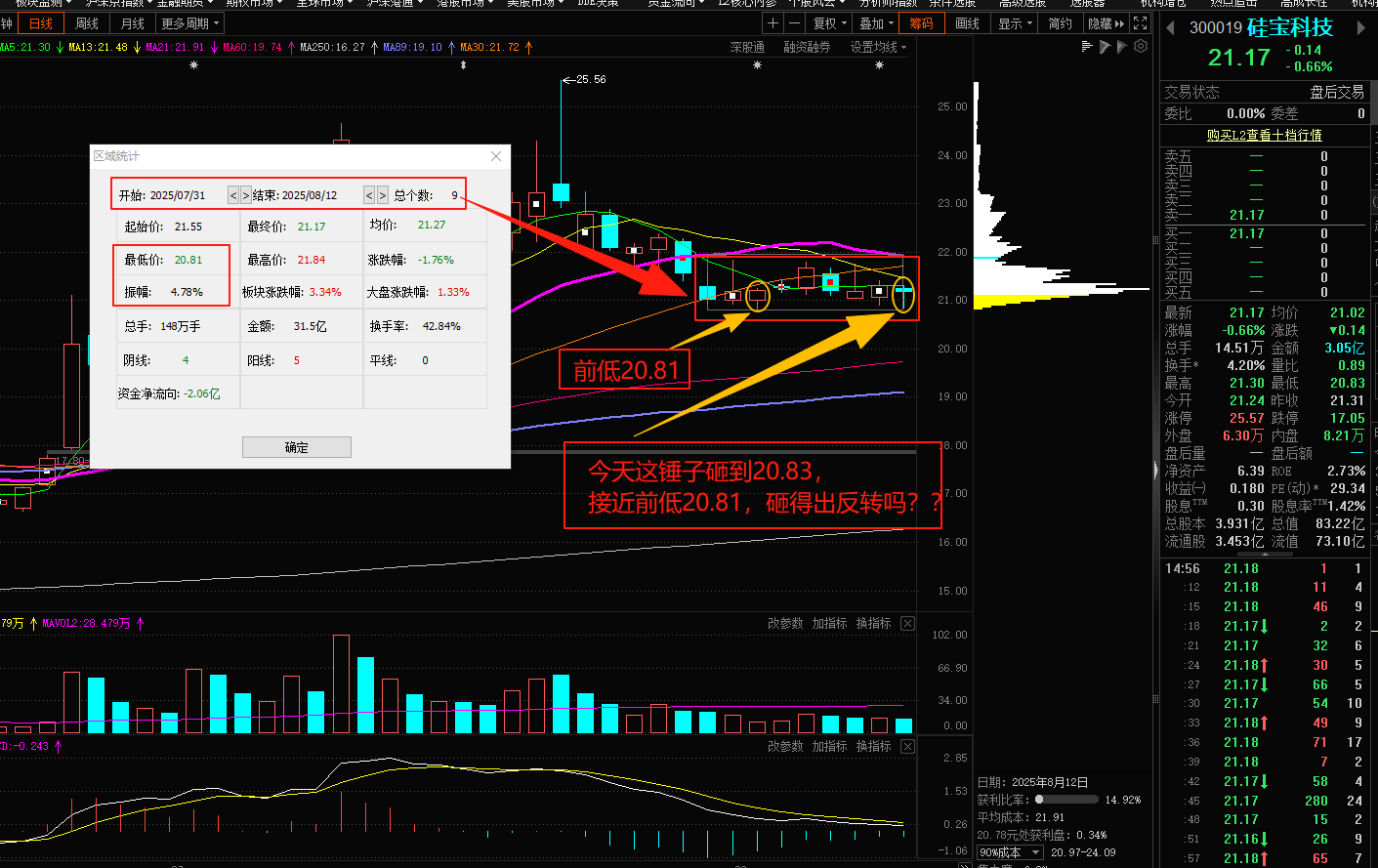This screenshot has width=1378, height=868.
Task: Close the MACD indicator sub-panel
Action: 907,746
